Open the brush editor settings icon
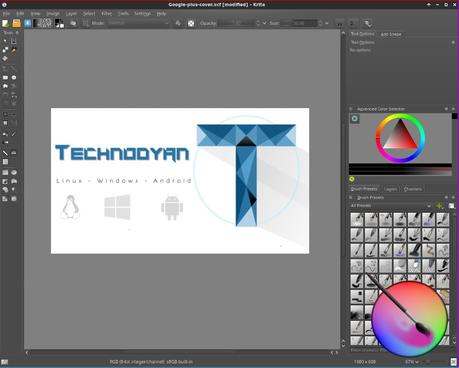The width and height of the screenshot is (459, 368). click(73, 23)
